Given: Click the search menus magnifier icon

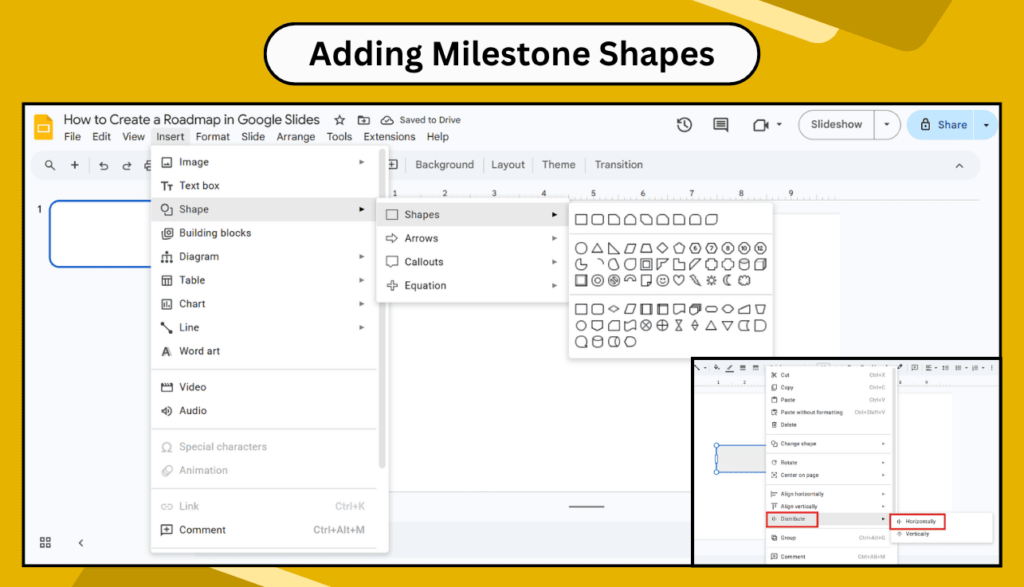Looking at the screenshot, I should point(50,165).
